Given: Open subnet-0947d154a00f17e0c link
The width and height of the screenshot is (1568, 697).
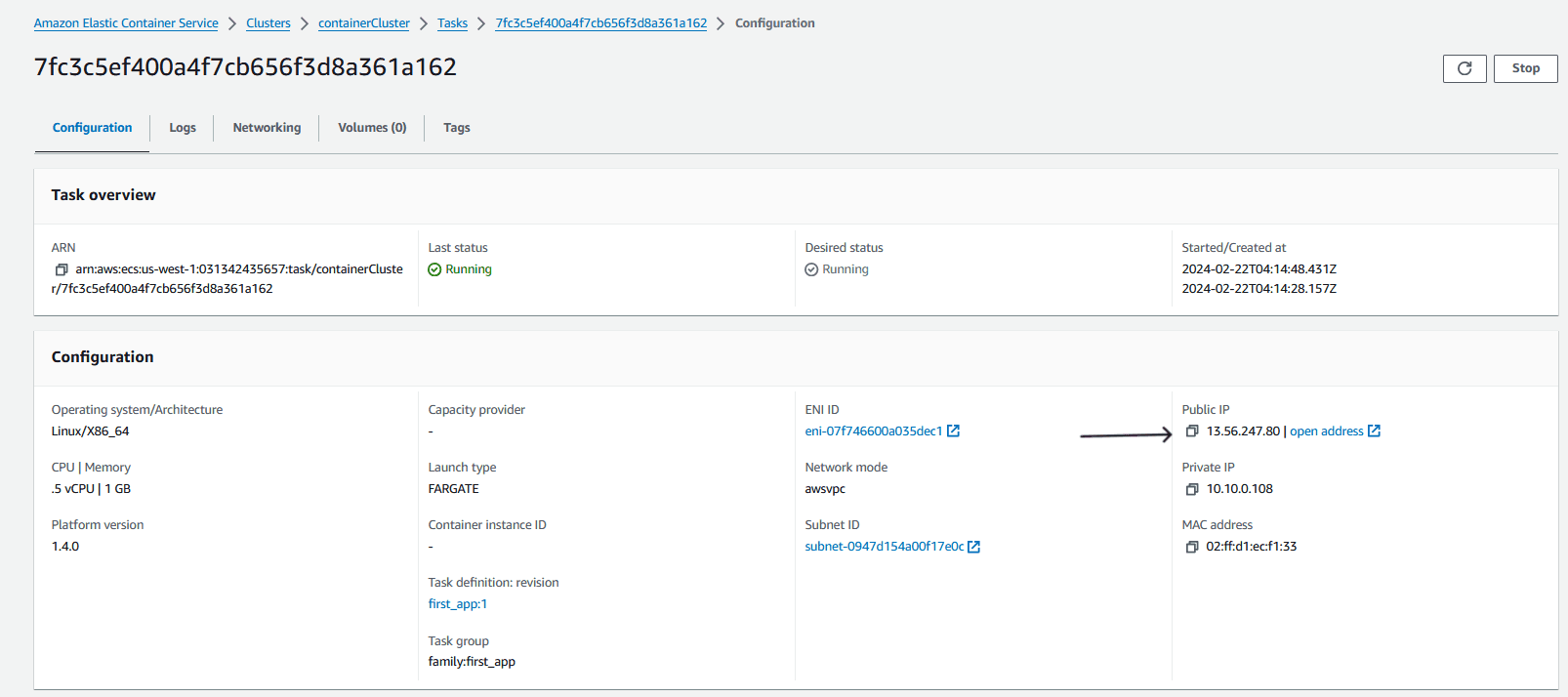Looking at the screenshot, I should tap(885, 547).
